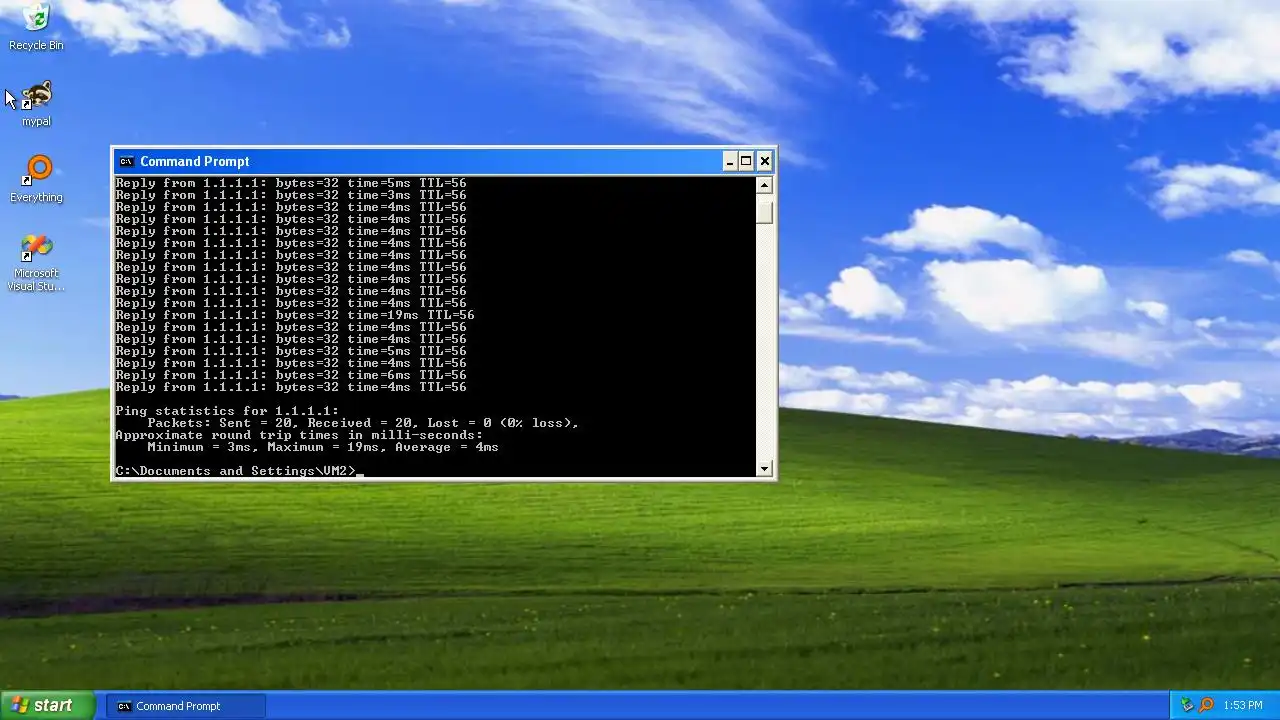
Task: Open the Recycle Bin desktop icon
Action: click(36, 26)
